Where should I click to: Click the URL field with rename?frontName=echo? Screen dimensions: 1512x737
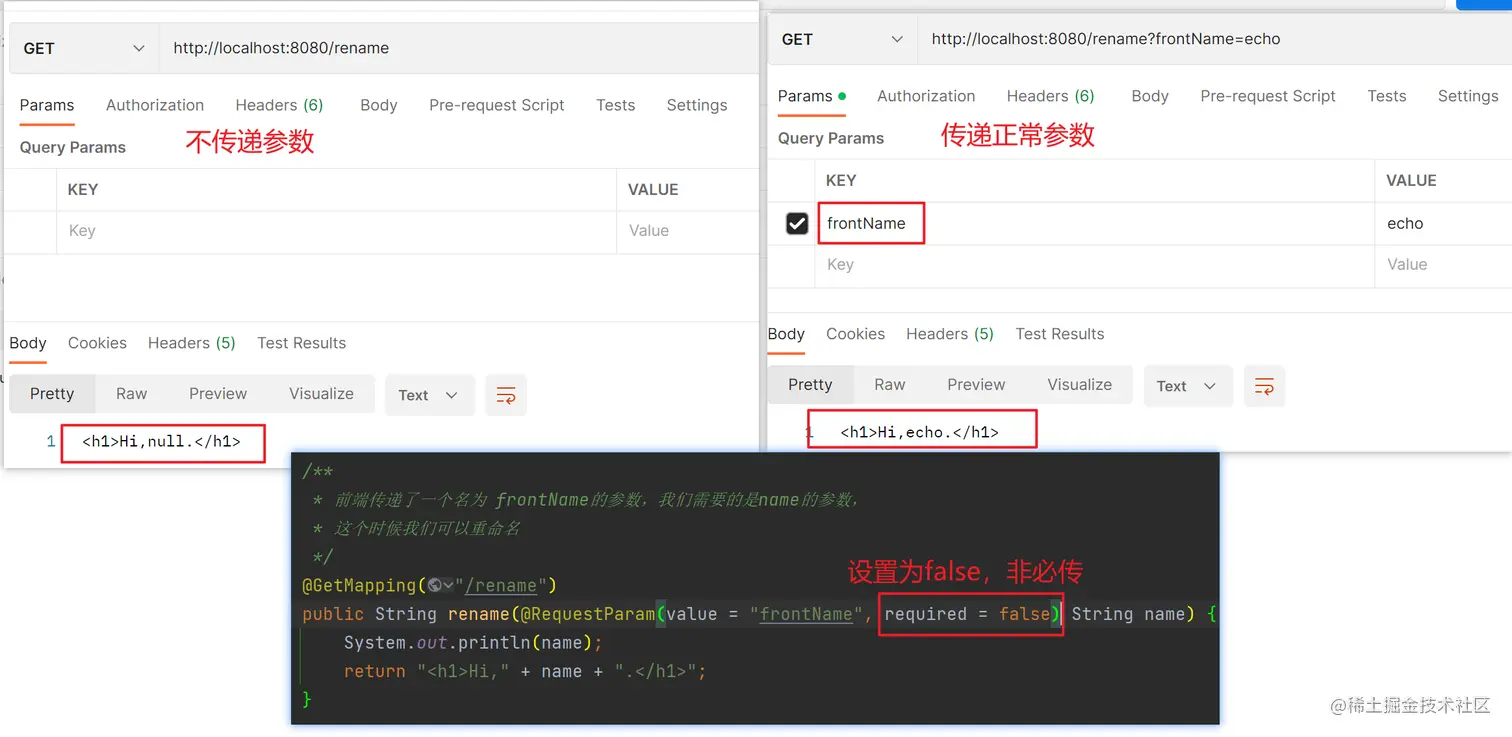[x=1214, y=39]
